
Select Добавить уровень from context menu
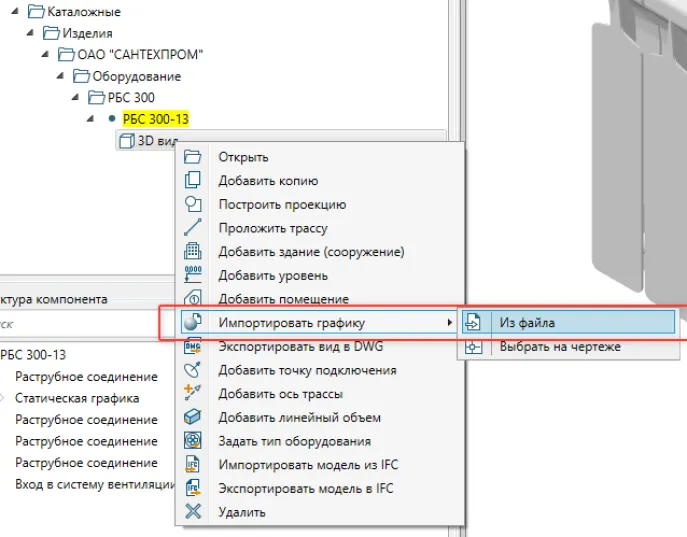click(273, 276)
